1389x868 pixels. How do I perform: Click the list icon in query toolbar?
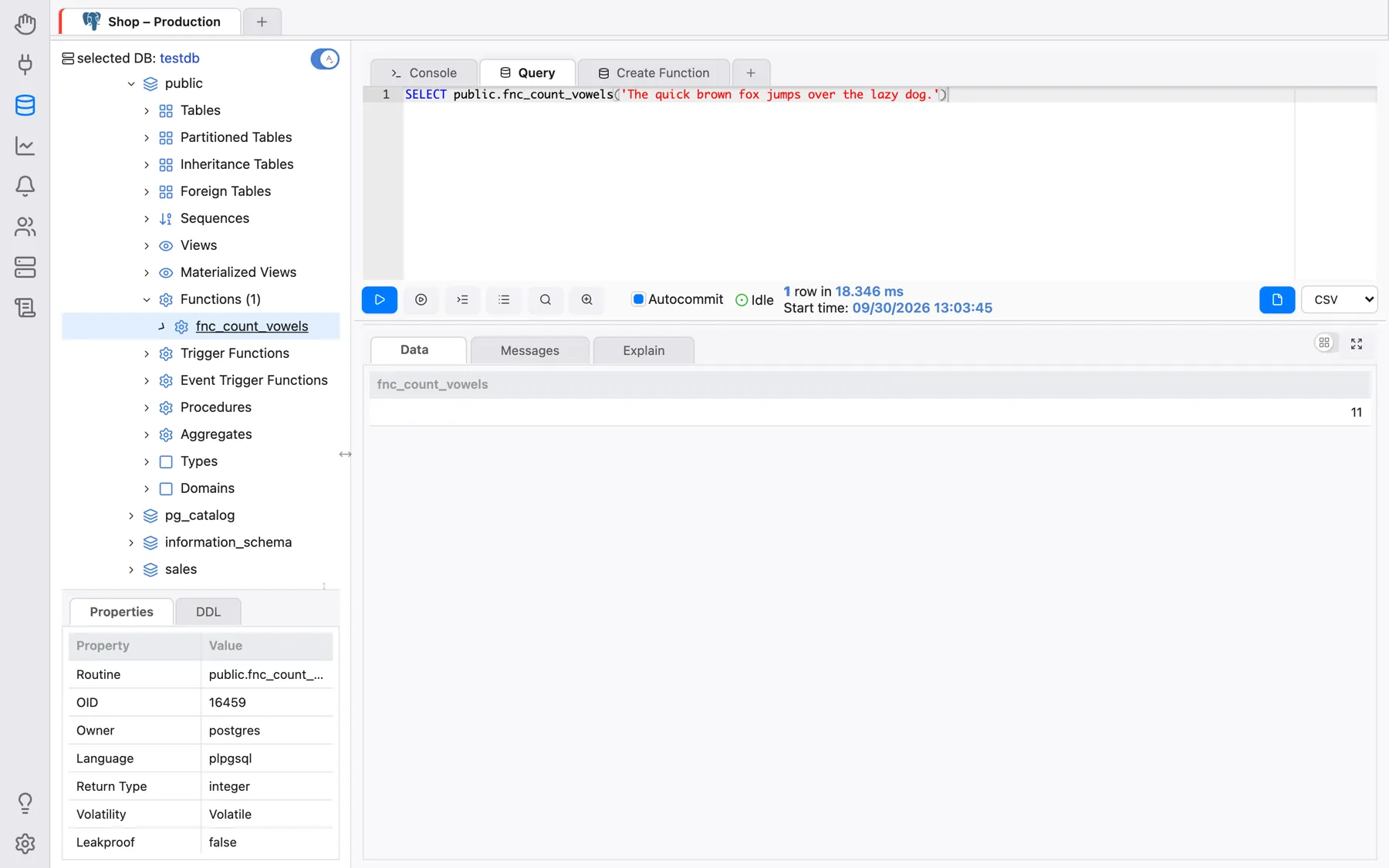point(504,299)
